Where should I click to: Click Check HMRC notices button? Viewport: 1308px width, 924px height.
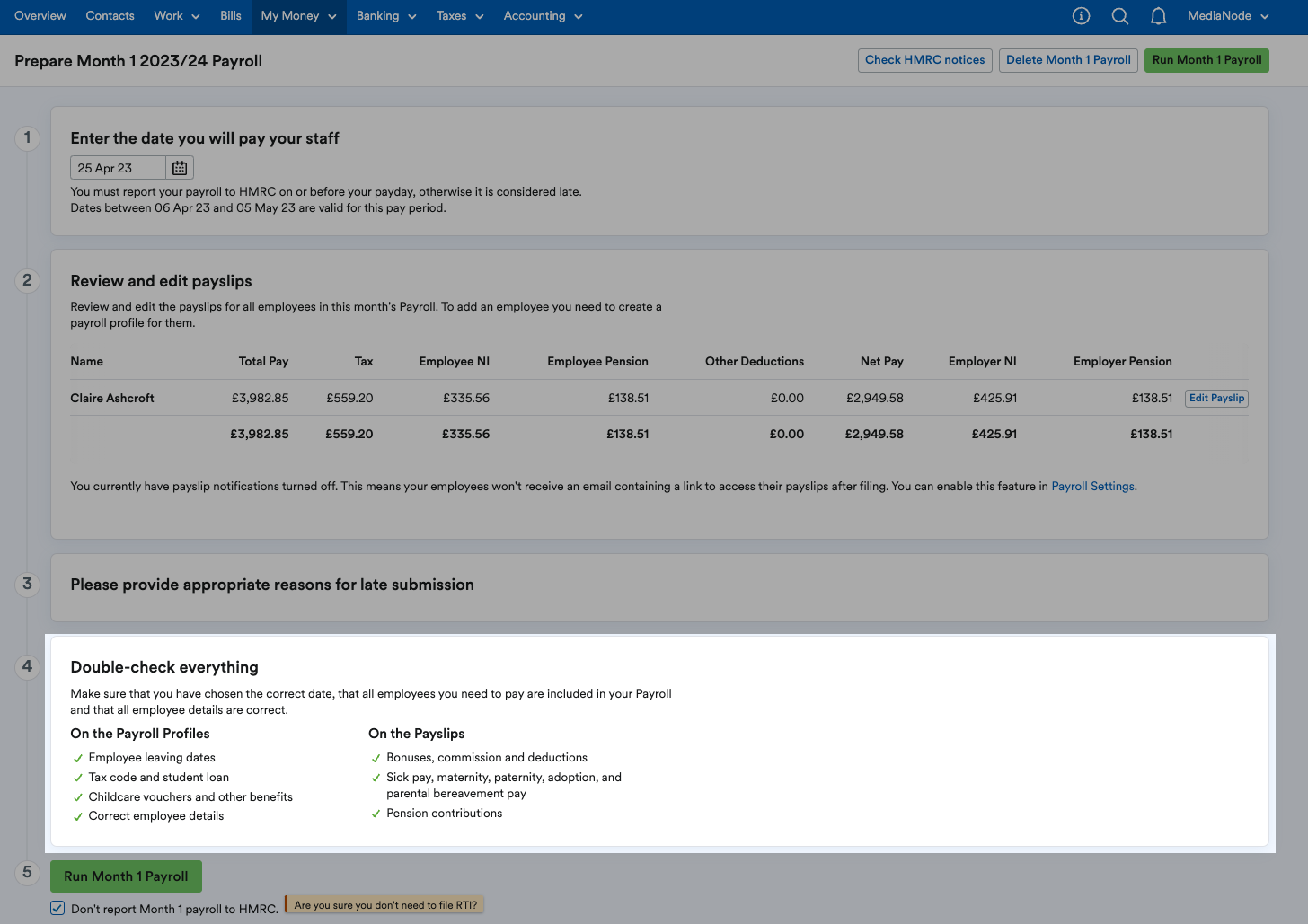tap(925, 60)
